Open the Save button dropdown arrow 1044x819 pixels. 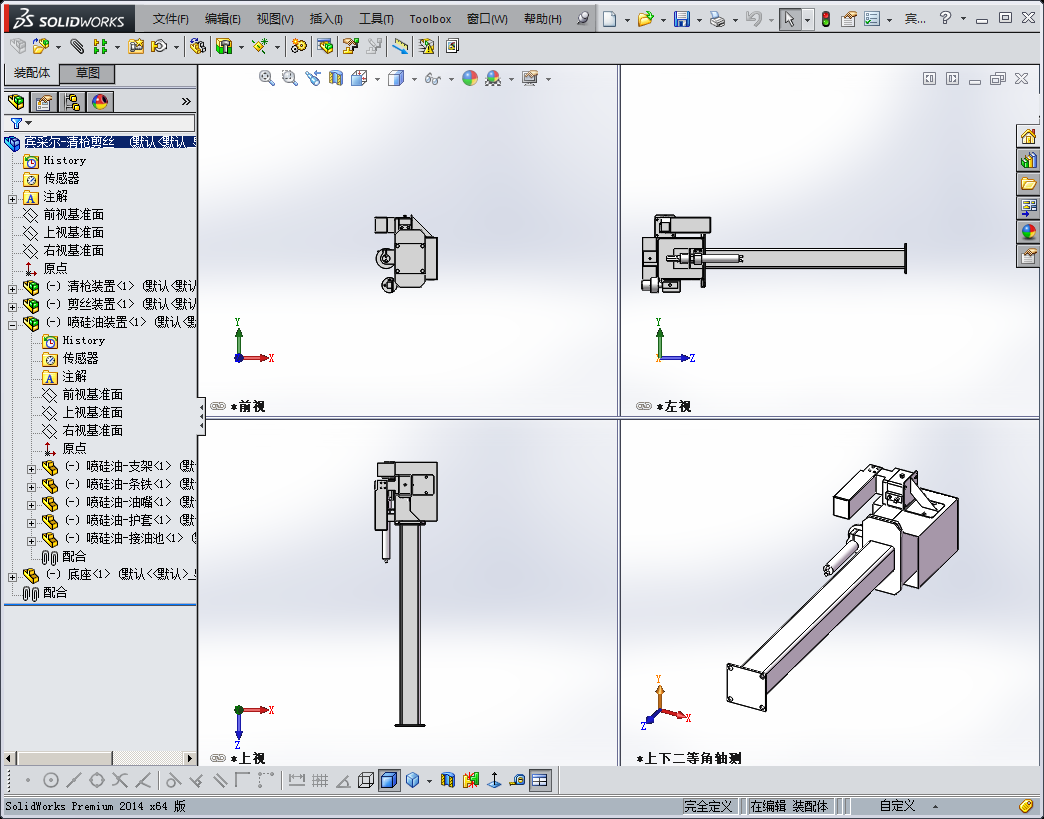(698, 19)
